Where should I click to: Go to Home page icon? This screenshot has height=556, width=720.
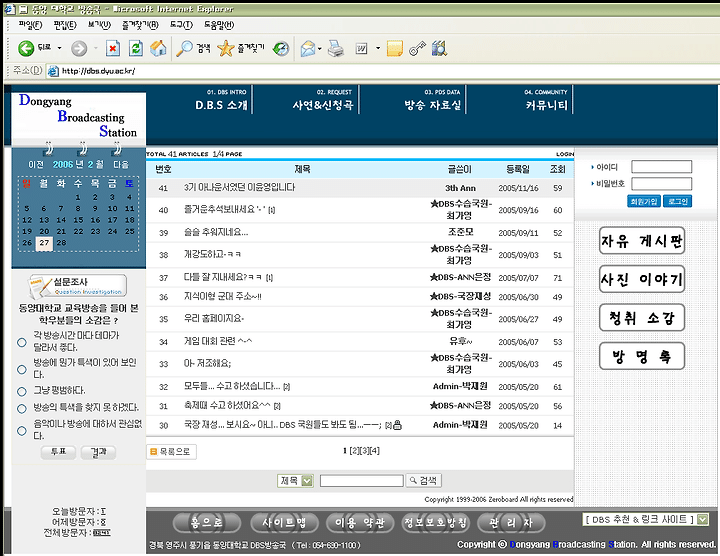point(158,48)
